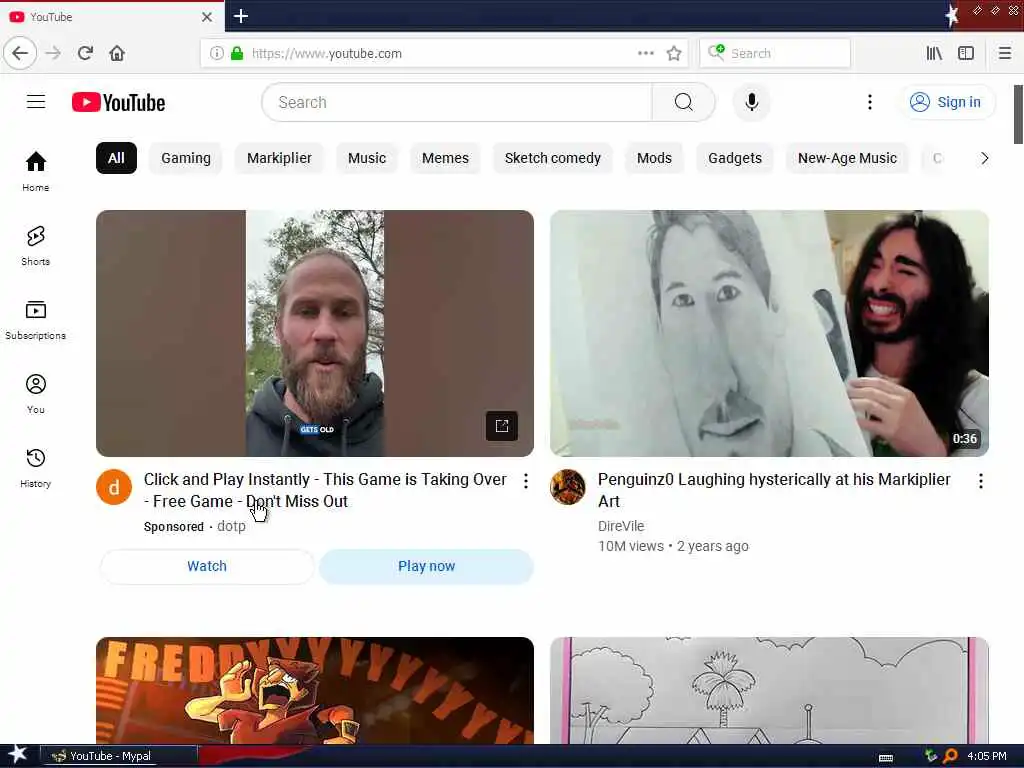
Task: Open Subscriptions in the sidebar
Action: [36, 320]
